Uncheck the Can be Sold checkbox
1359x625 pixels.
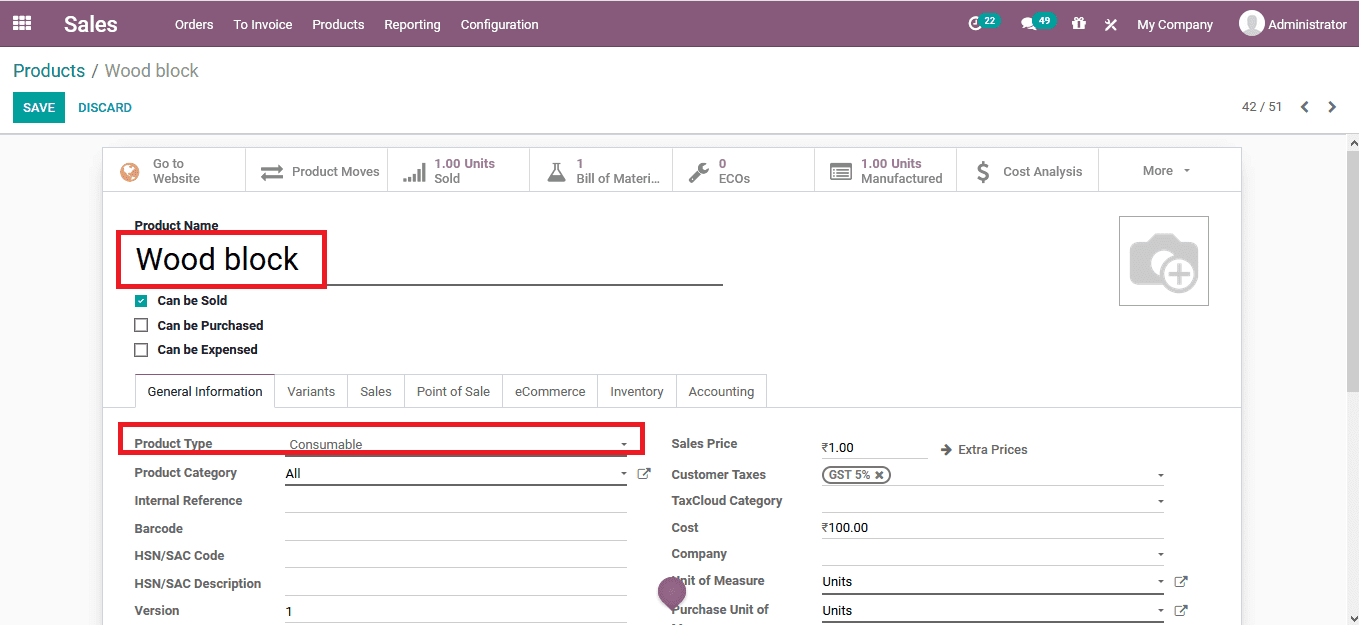click(x=141, y=300)
